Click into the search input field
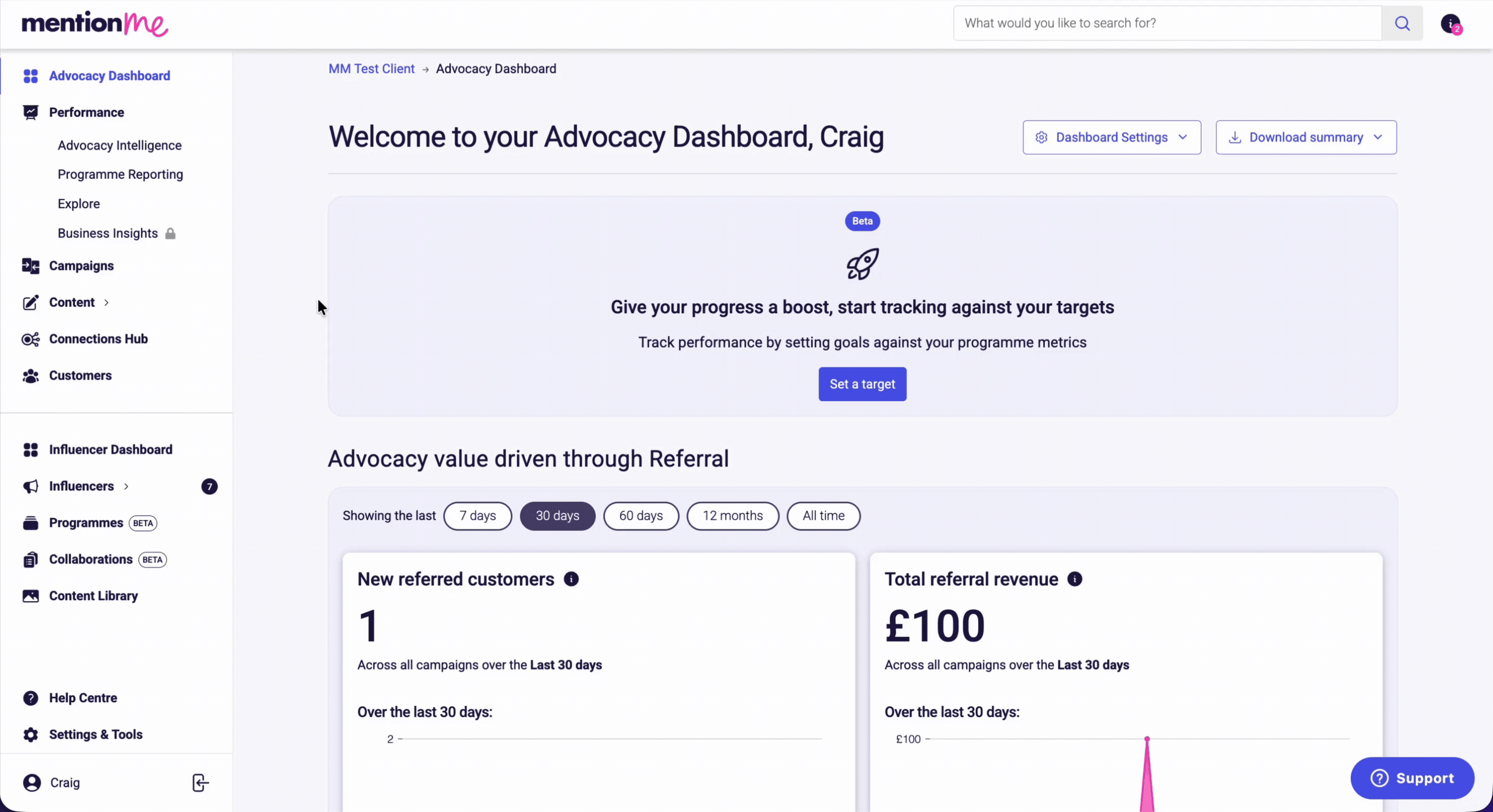 pos(1167,23)
